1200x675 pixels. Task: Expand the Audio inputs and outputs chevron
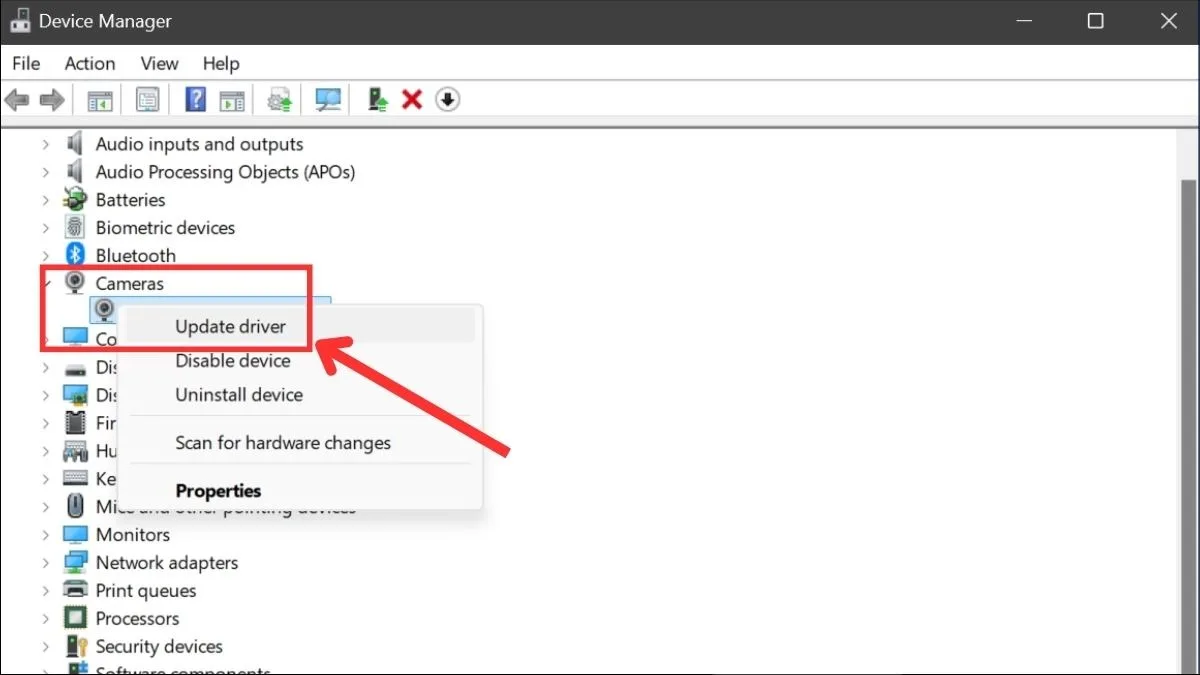[x=45, y=145]
